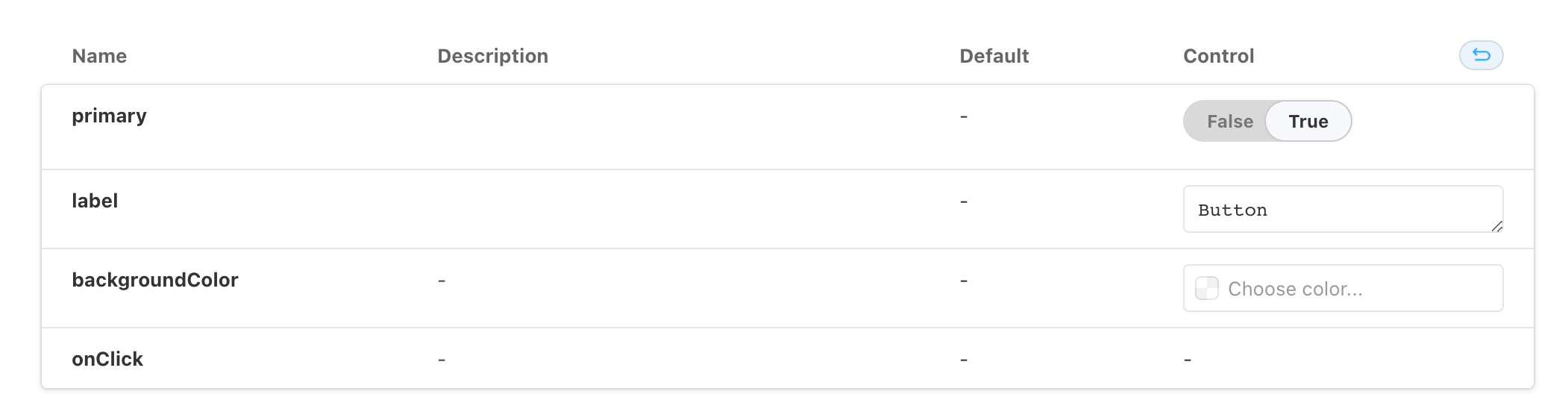Click the Description column header
The width and height of the screenshot is (1568, 409).
492,56
